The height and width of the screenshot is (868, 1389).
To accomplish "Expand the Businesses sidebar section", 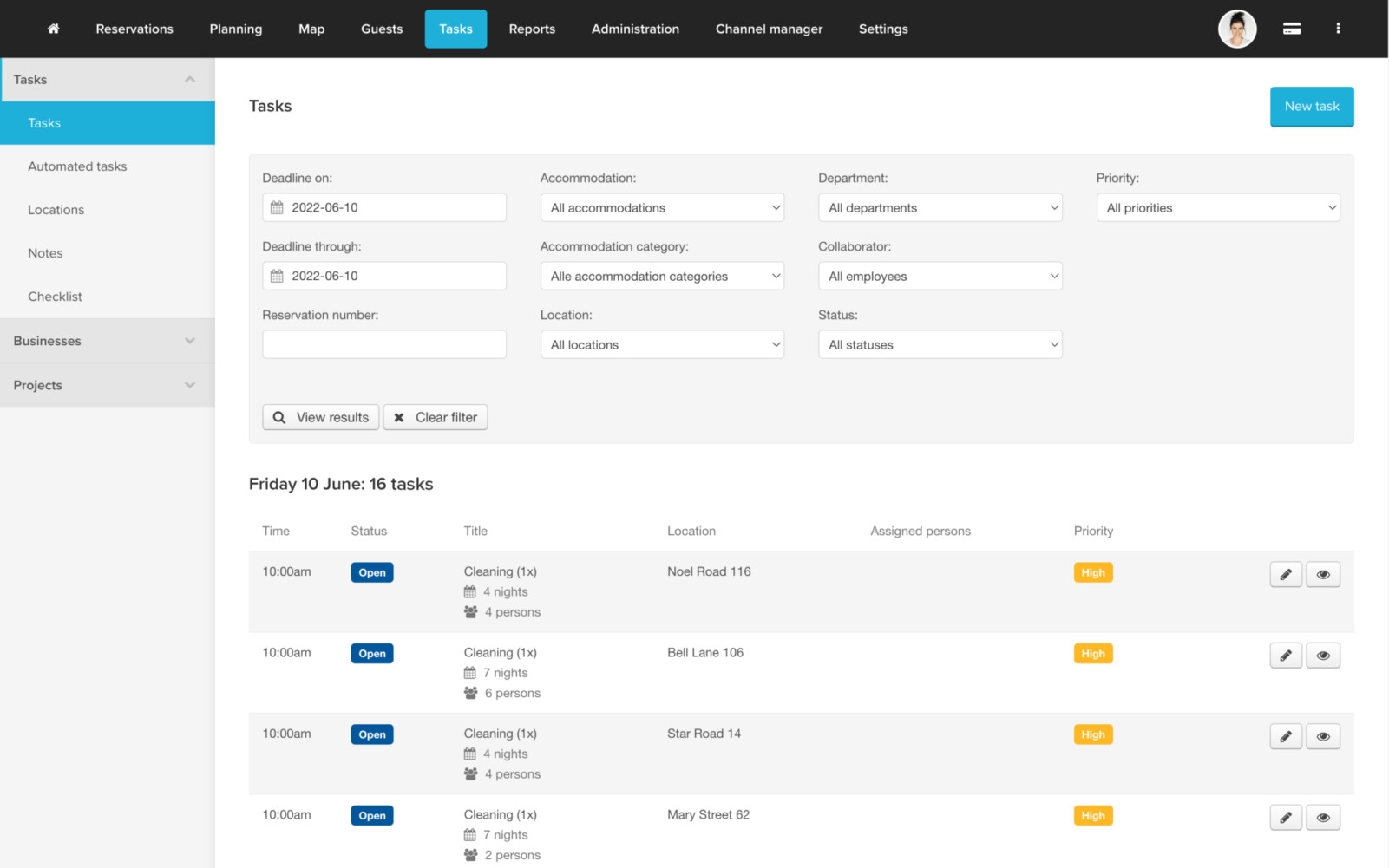I will [x=107, y=341].
